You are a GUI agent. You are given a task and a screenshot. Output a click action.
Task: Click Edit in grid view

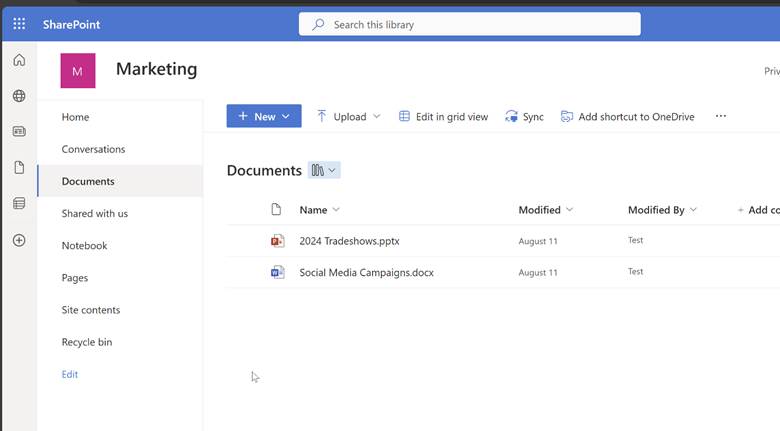443,116
